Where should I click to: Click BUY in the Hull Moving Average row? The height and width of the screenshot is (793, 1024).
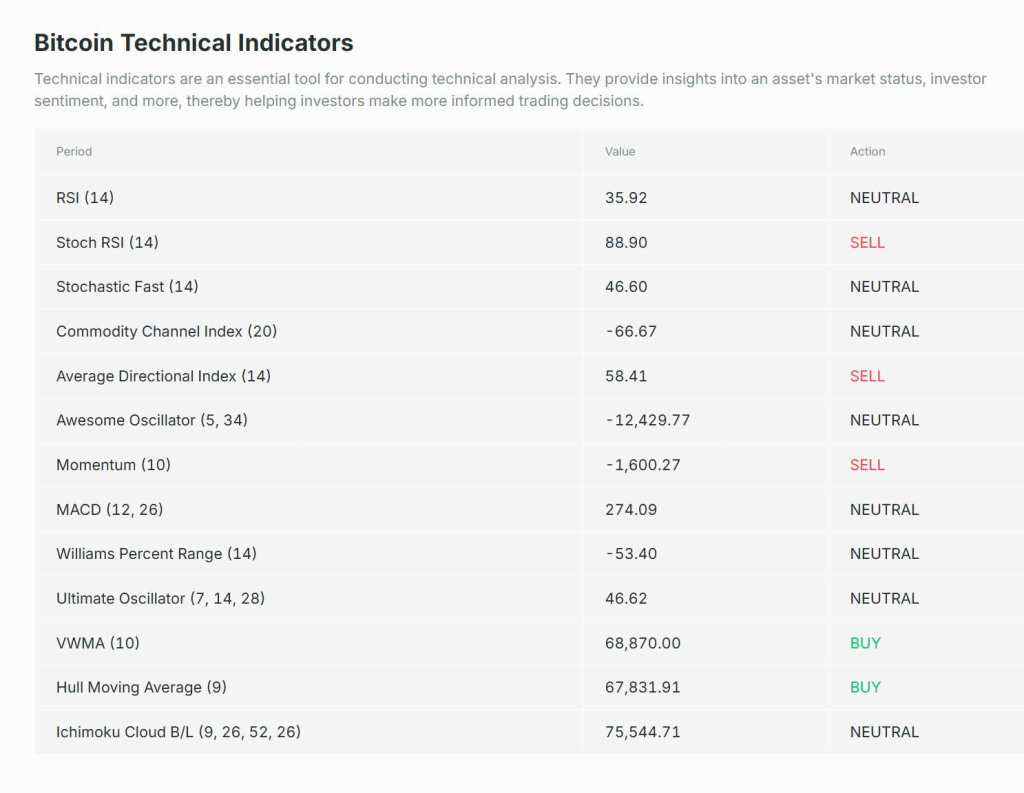tap(865, 687)
